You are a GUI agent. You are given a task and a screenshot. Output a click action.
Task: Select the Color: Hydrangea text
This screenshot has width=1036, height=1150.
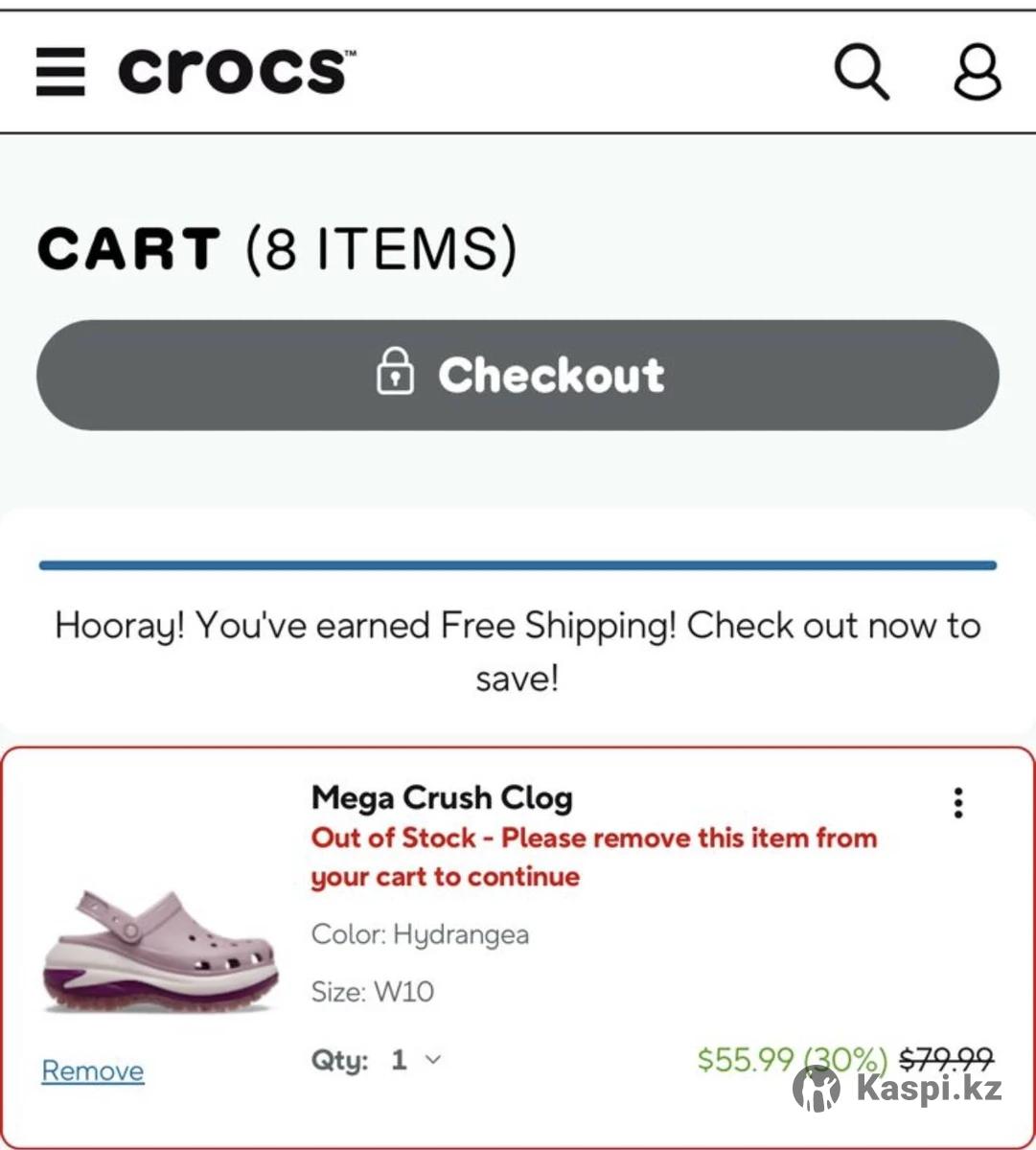point(420,934)
